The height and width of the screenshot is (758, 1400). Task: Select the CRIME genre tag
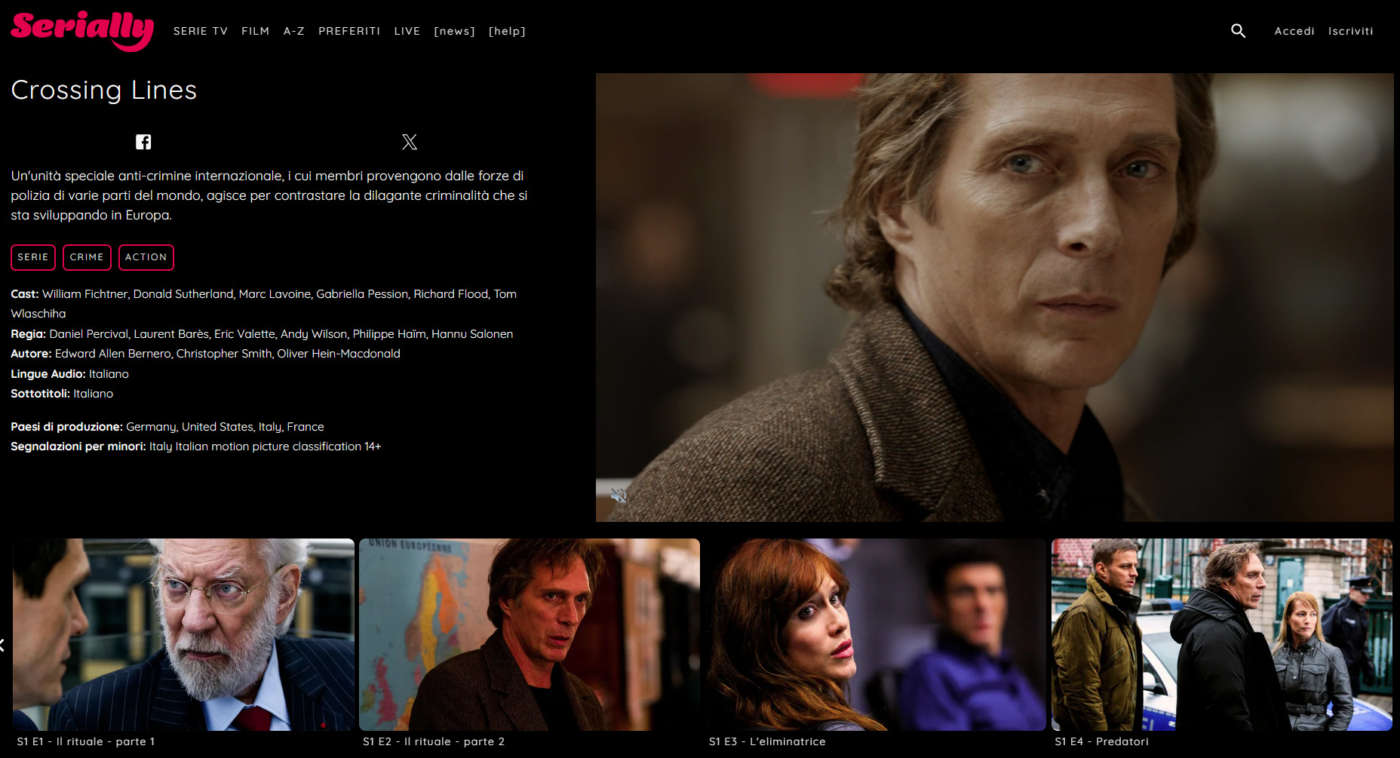87,257
